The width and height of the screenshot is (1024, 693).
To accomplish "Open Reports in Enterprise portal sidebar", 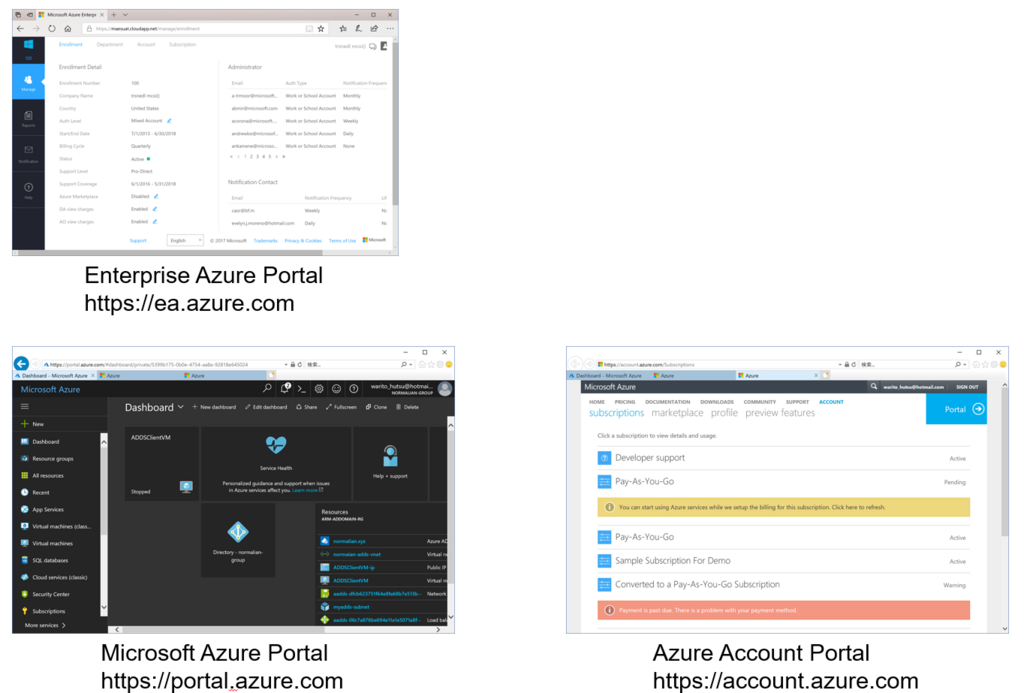I will tap(28, 118).
